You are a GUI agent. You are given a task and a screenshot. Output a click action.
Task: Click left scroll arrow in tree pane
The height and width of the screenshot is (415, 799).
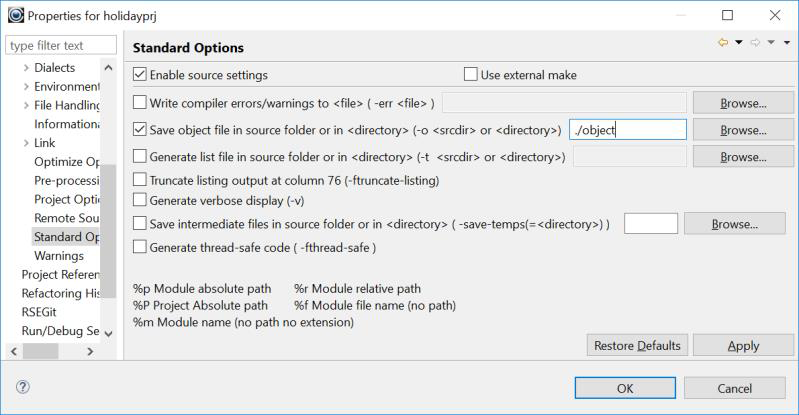pyautogui.click(x=14, y=351)
